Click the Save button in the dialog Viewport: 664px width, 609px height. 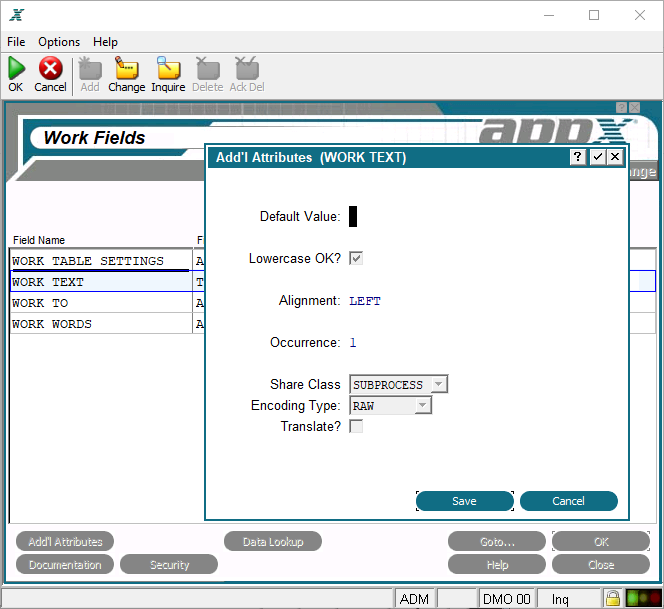click(x=465, y=501)
